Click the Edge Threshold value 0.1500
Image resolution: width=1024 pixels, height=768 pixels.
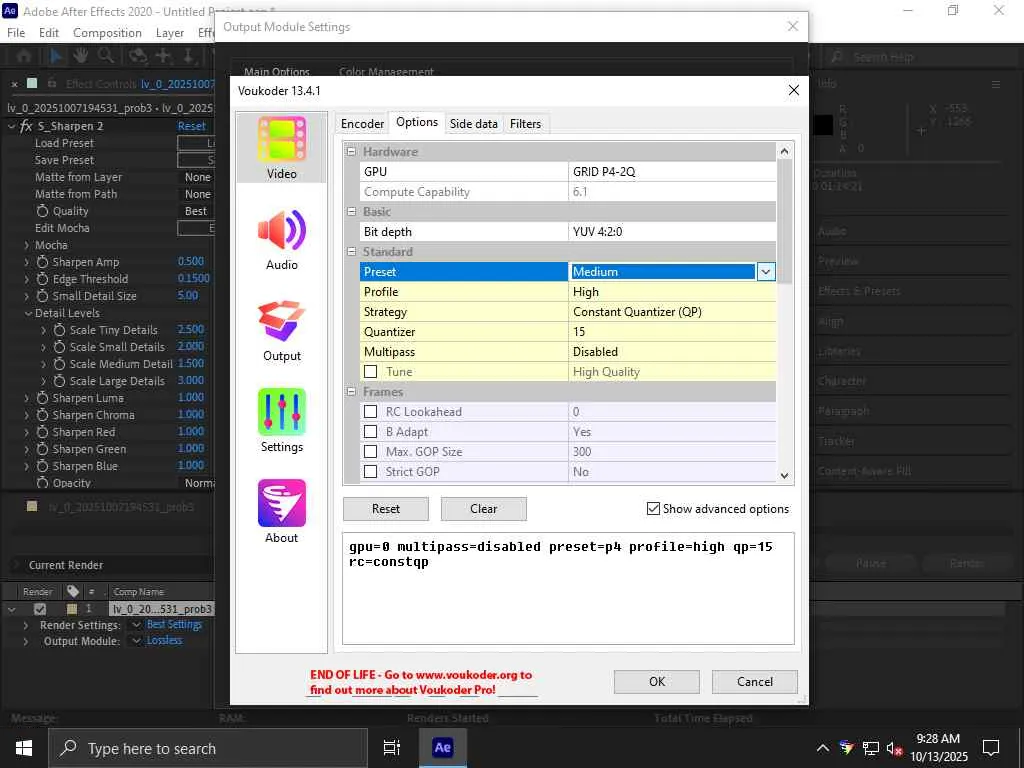[194, 278]
